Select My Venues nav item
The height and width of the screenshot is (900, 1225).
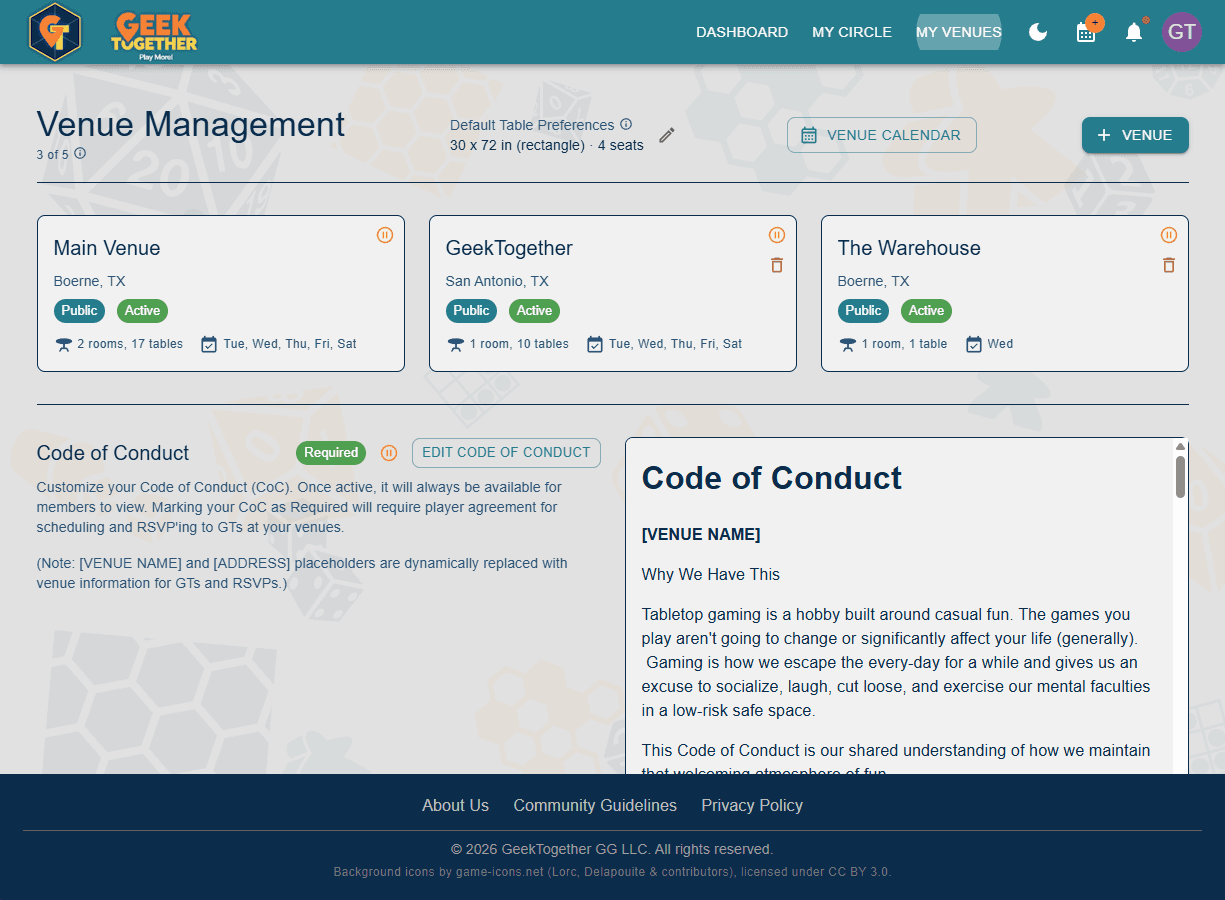[x=959, y=32]
